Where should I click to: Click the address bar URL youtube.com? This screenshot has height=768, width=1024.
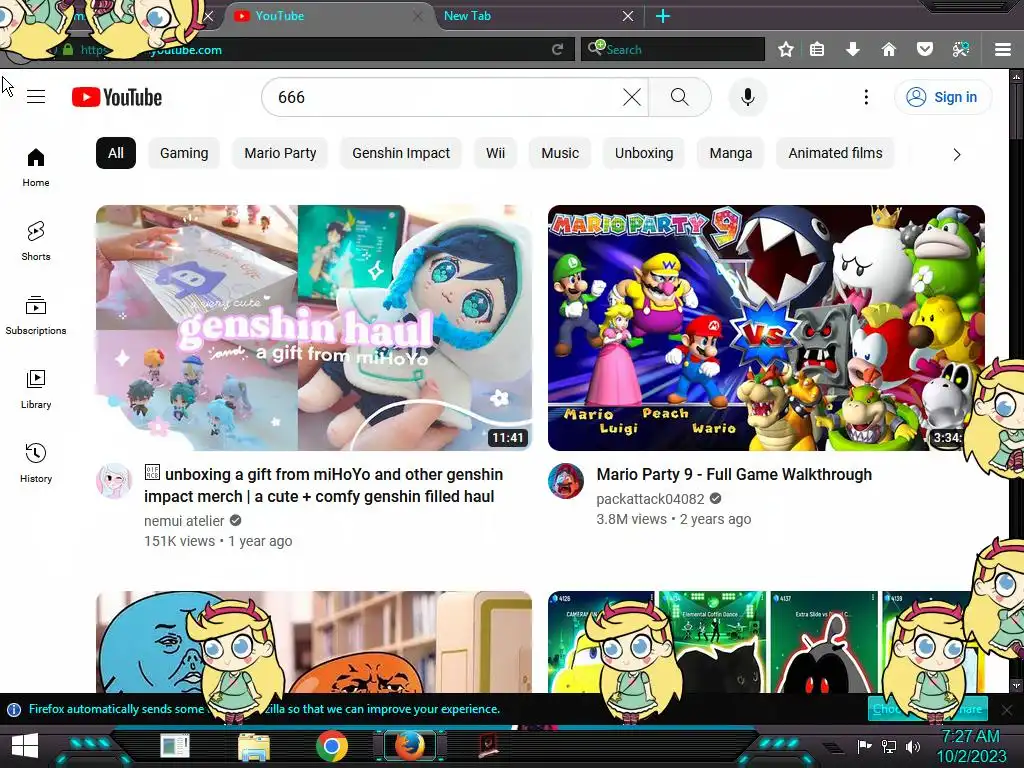click(x=186, y=50)
